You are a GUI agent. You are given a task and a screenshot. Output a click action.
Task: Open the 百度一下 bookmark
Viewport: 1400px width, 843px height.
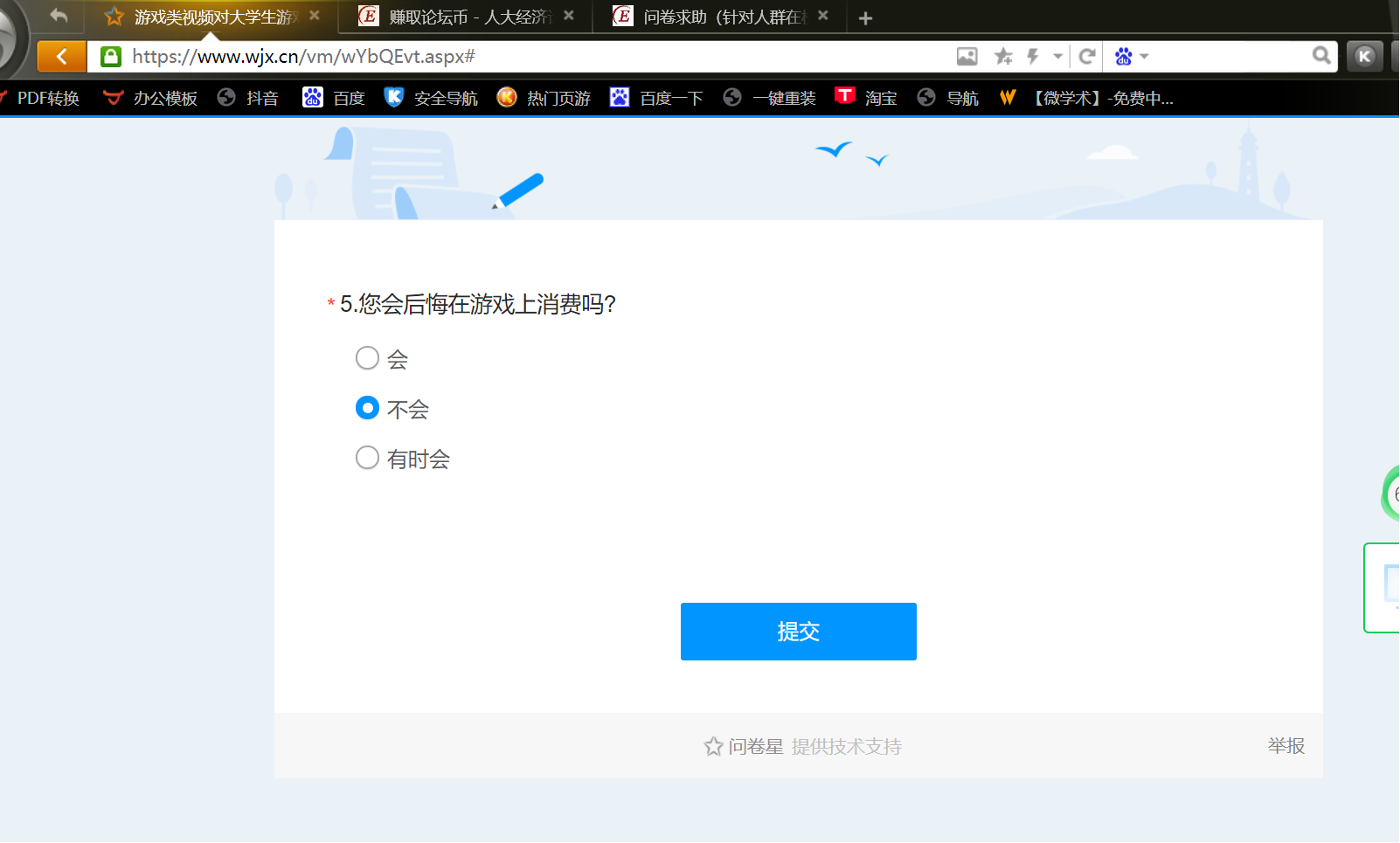(x=656, y=98)
